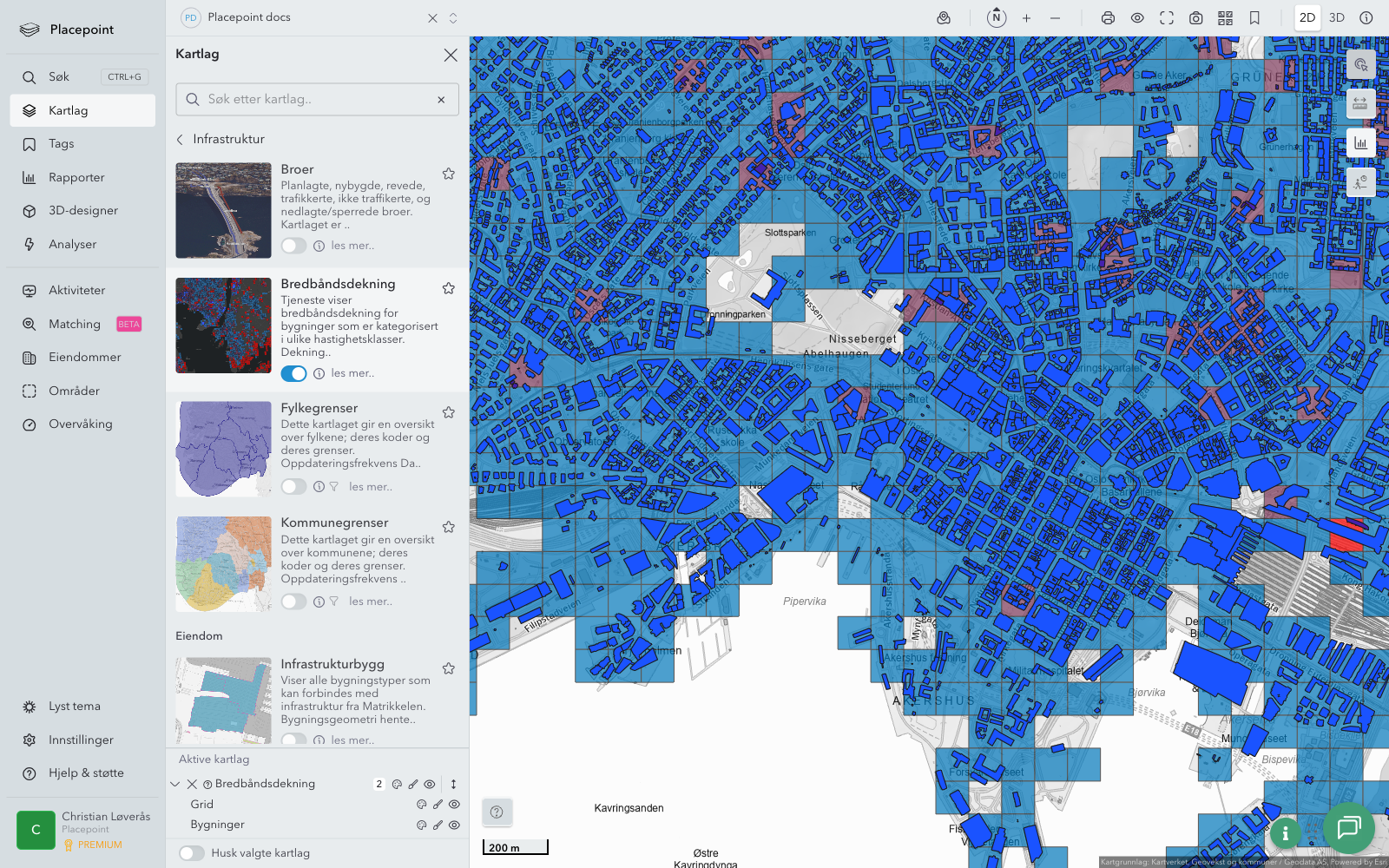Open the paint brush style for Grid
Screen dimensions: 1389x868
coord(438,805)
